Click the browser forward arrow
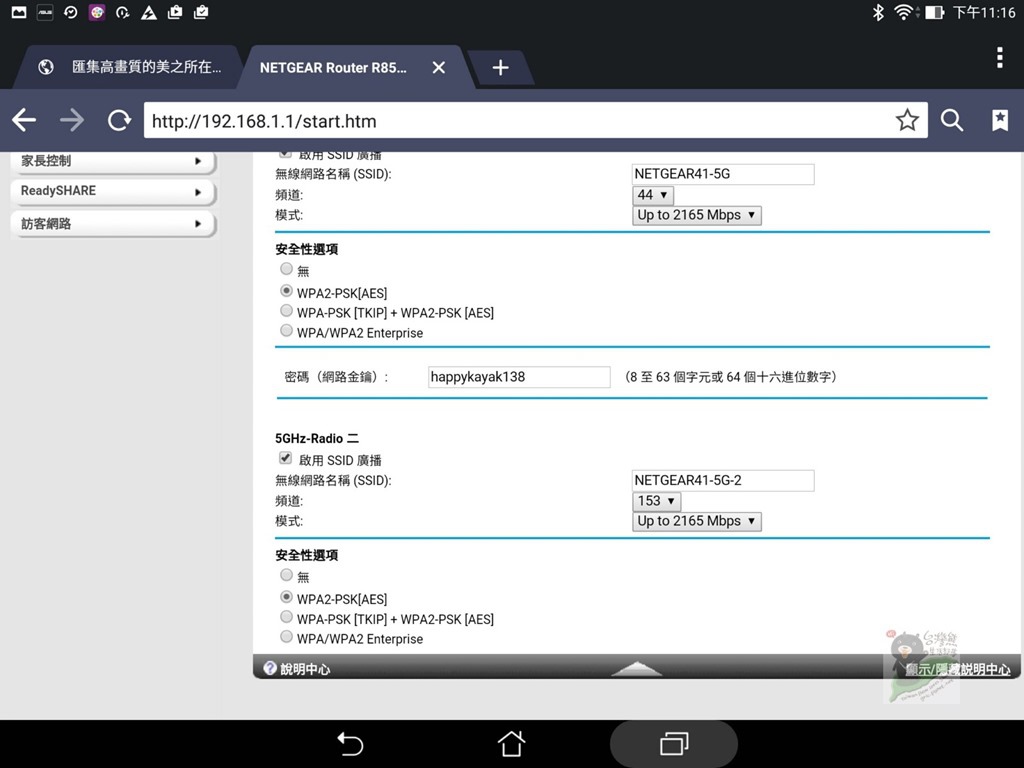 [x=72, y=120]
